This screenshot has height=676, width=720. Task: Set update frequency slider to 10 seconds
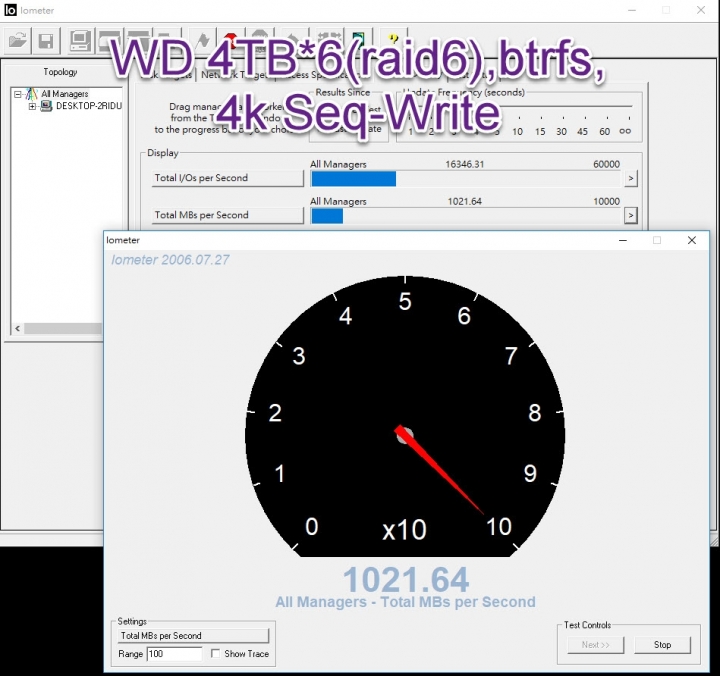pyautogui.click(x=518, y=131)
